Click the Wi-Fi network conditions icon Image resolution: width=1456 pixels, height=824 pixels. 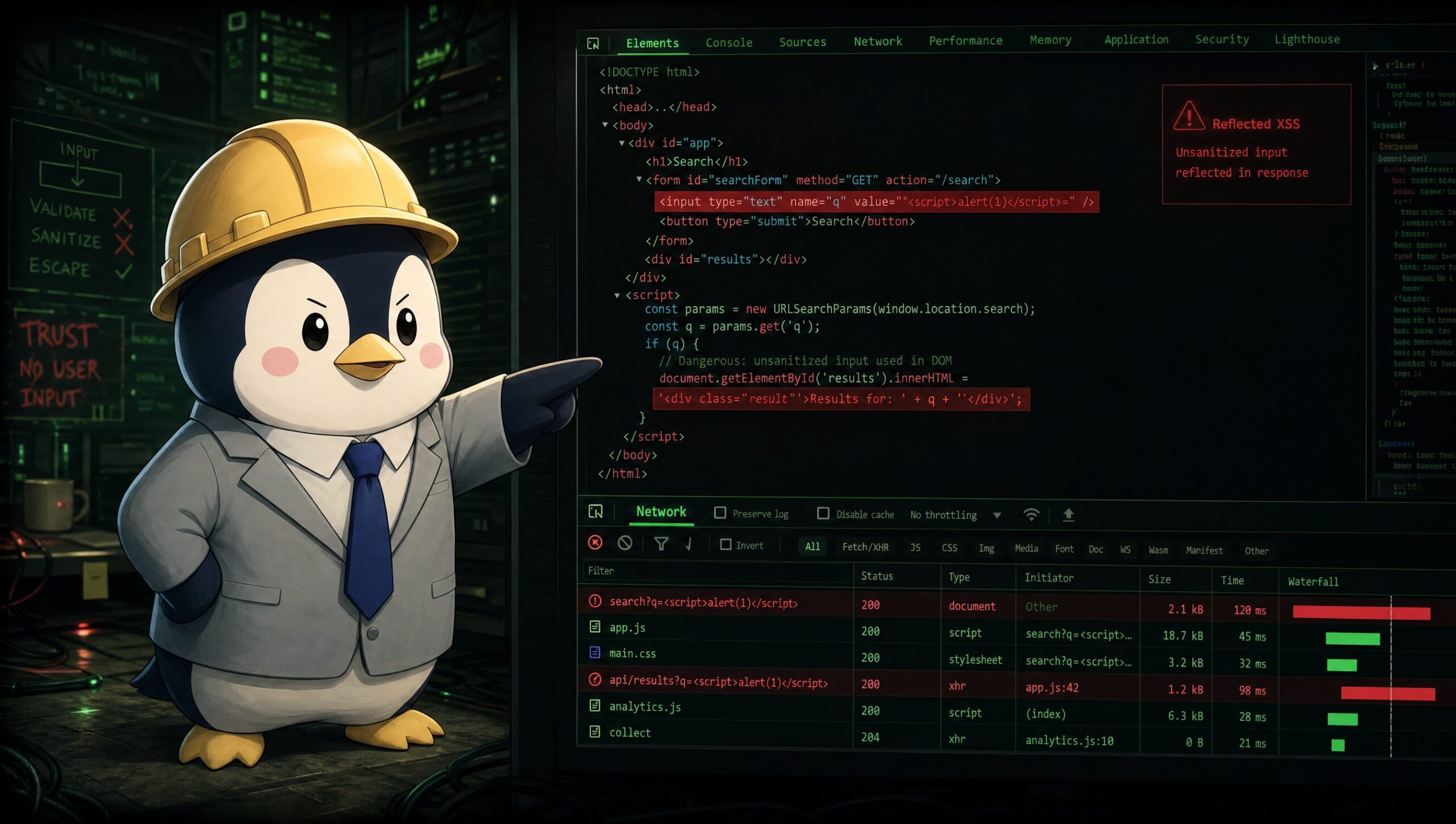point(1031,514)
